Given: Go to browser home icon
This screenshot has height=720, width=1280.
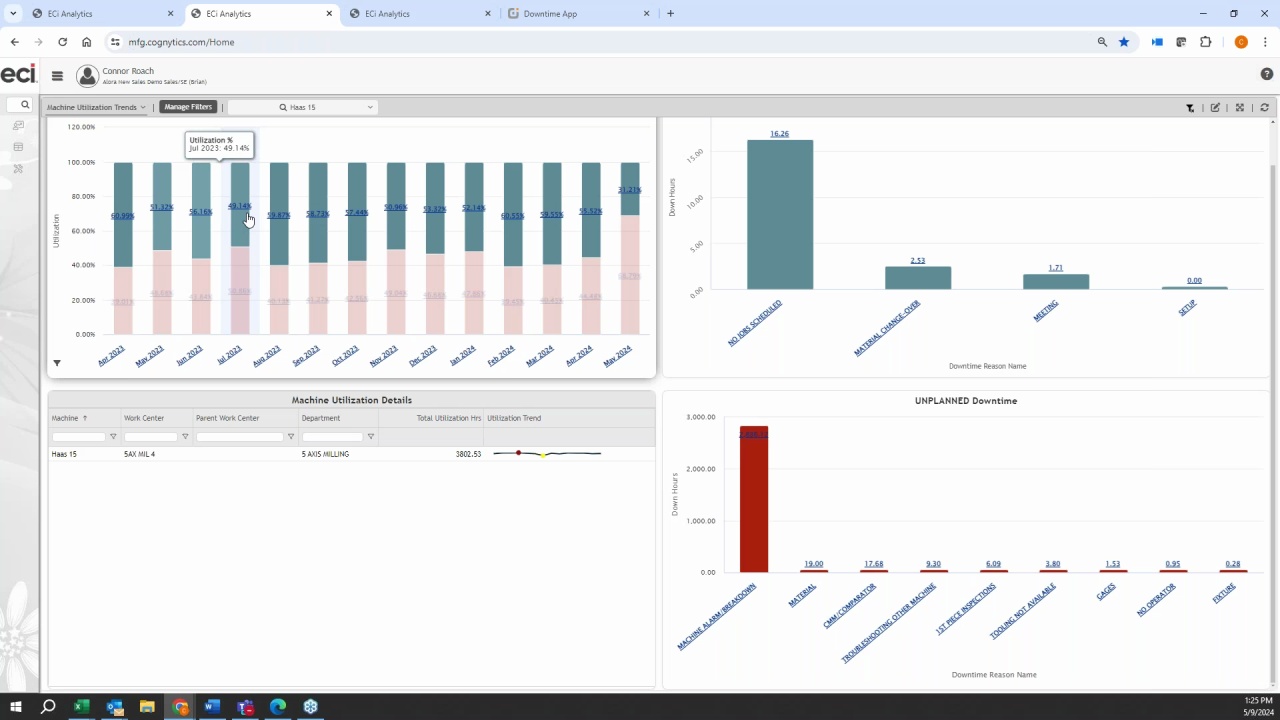Looking at the screenshot, I should click(87, 42).
